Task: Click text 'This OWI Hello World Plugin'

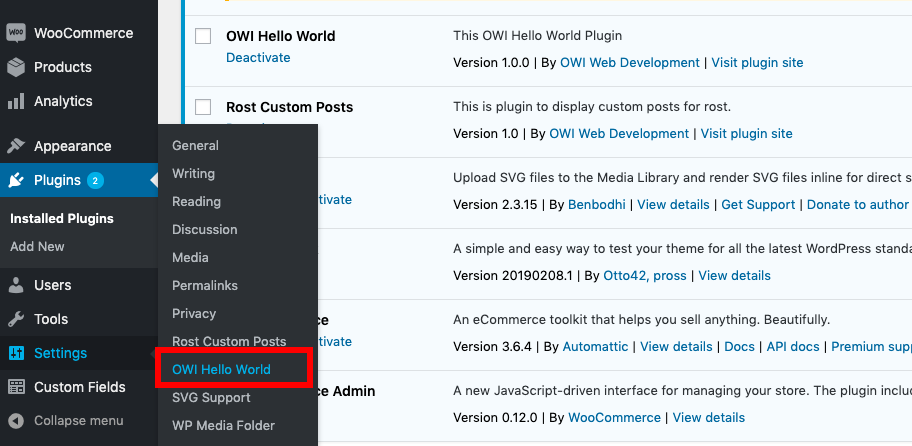Action: click(537, 35)
